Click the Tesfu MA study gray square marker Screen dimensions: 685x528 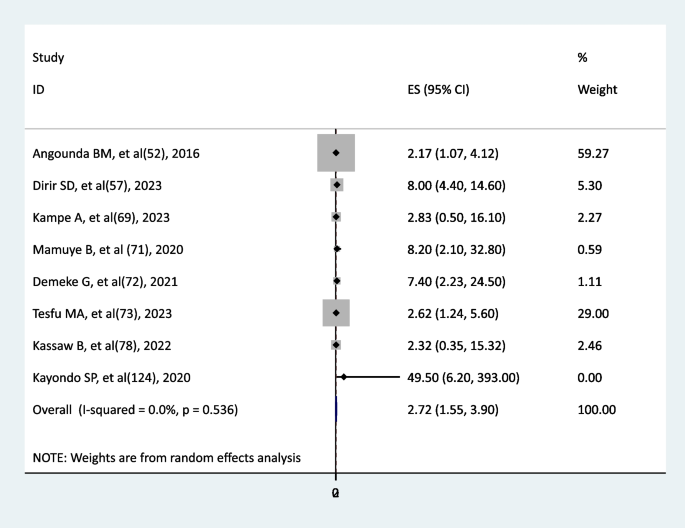pyautogui.click(x=336, y=313)
